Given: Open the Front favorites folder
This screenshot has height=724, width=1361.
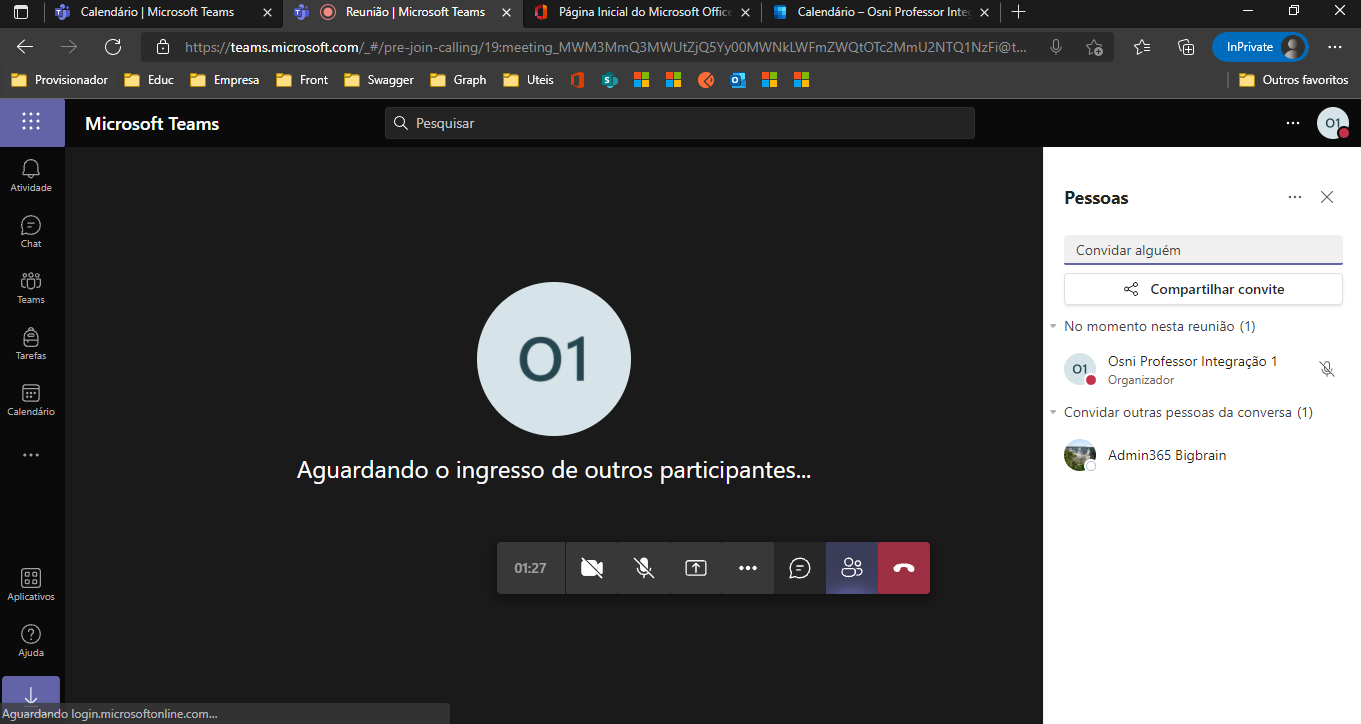Looking at the screenshot, I should (x=302, y=80).
